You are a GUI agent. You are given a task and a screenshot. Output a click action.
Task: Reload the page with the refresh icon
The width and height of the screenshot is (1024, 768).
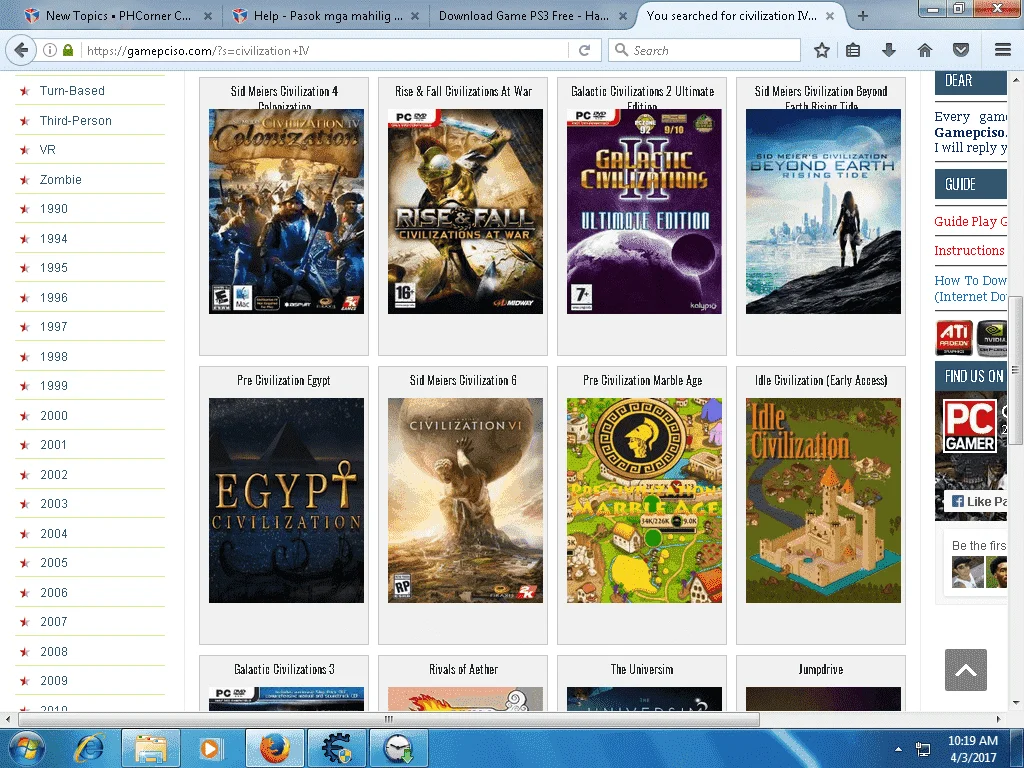coord(584,50)
